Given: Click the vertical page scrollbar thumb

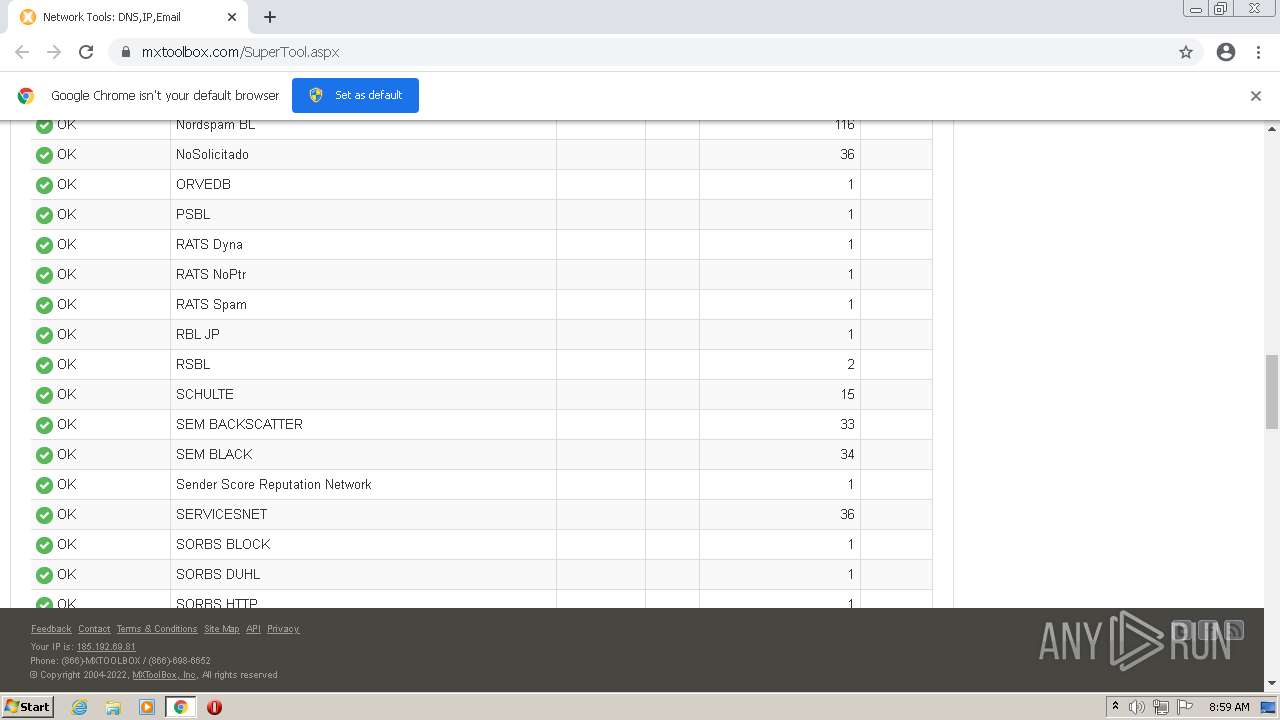Looking at the screenshot, I should coord(1272,391).
